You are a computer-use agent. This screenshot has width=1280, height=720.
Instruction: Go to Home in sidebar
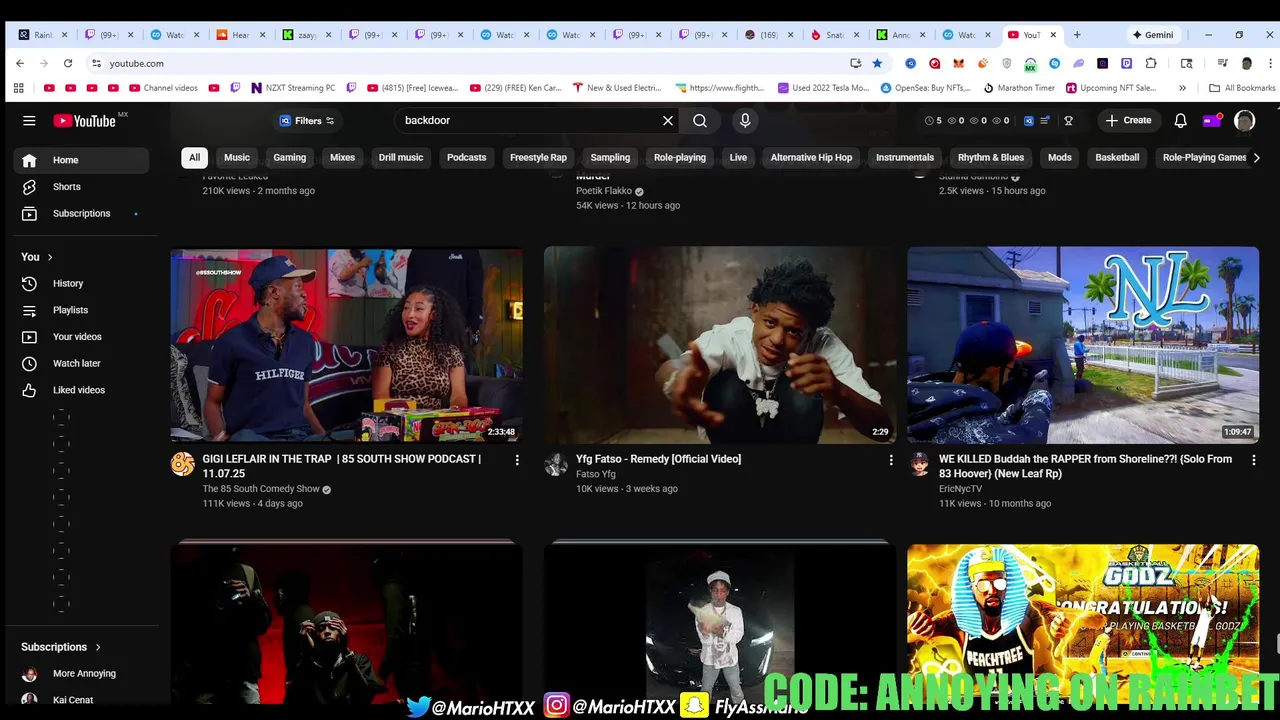82,160
